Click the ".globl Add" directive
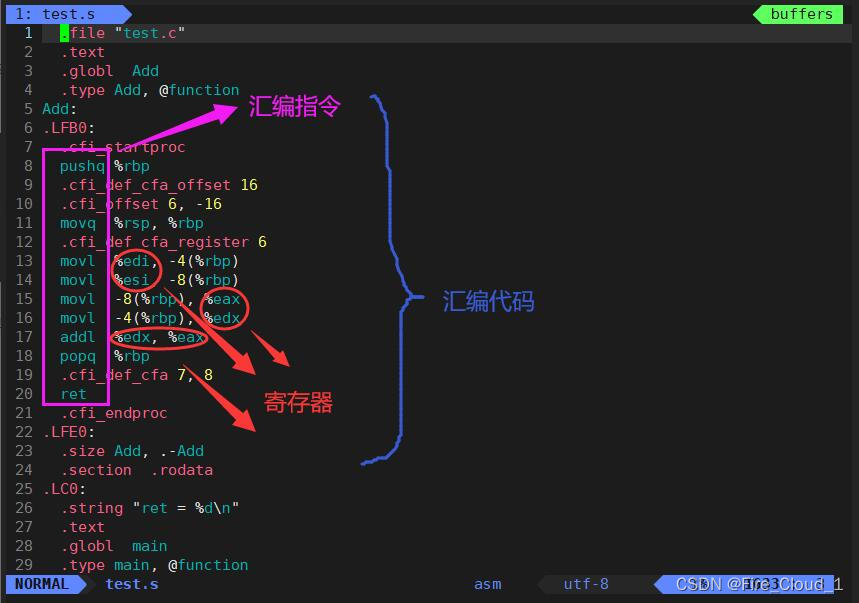Image resolution: width=859 pixels, height=603 pixels. click(x=110, y=71)
